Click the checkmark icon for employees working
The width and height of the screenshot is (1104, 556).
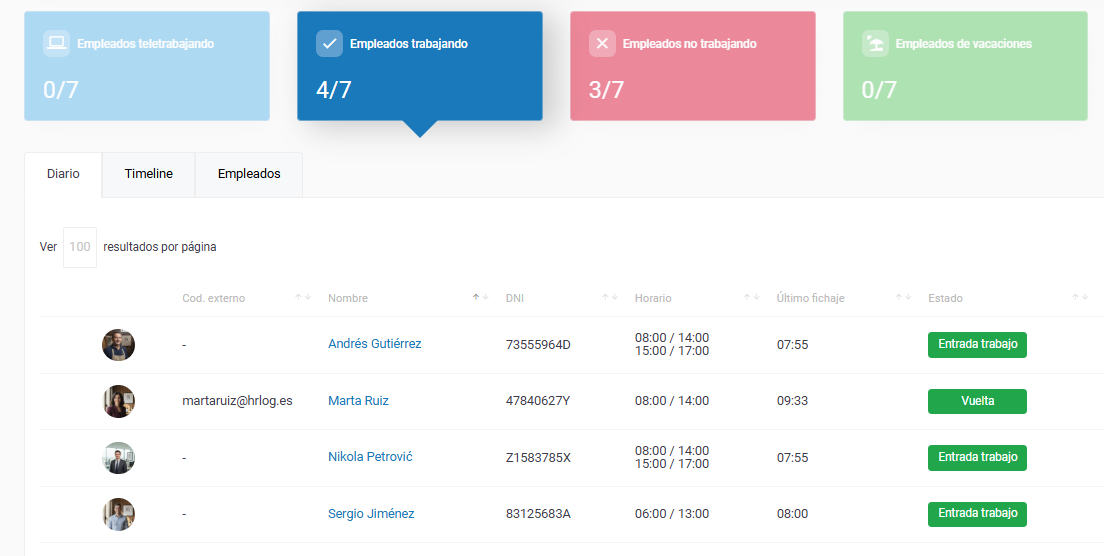coord(329,43)
